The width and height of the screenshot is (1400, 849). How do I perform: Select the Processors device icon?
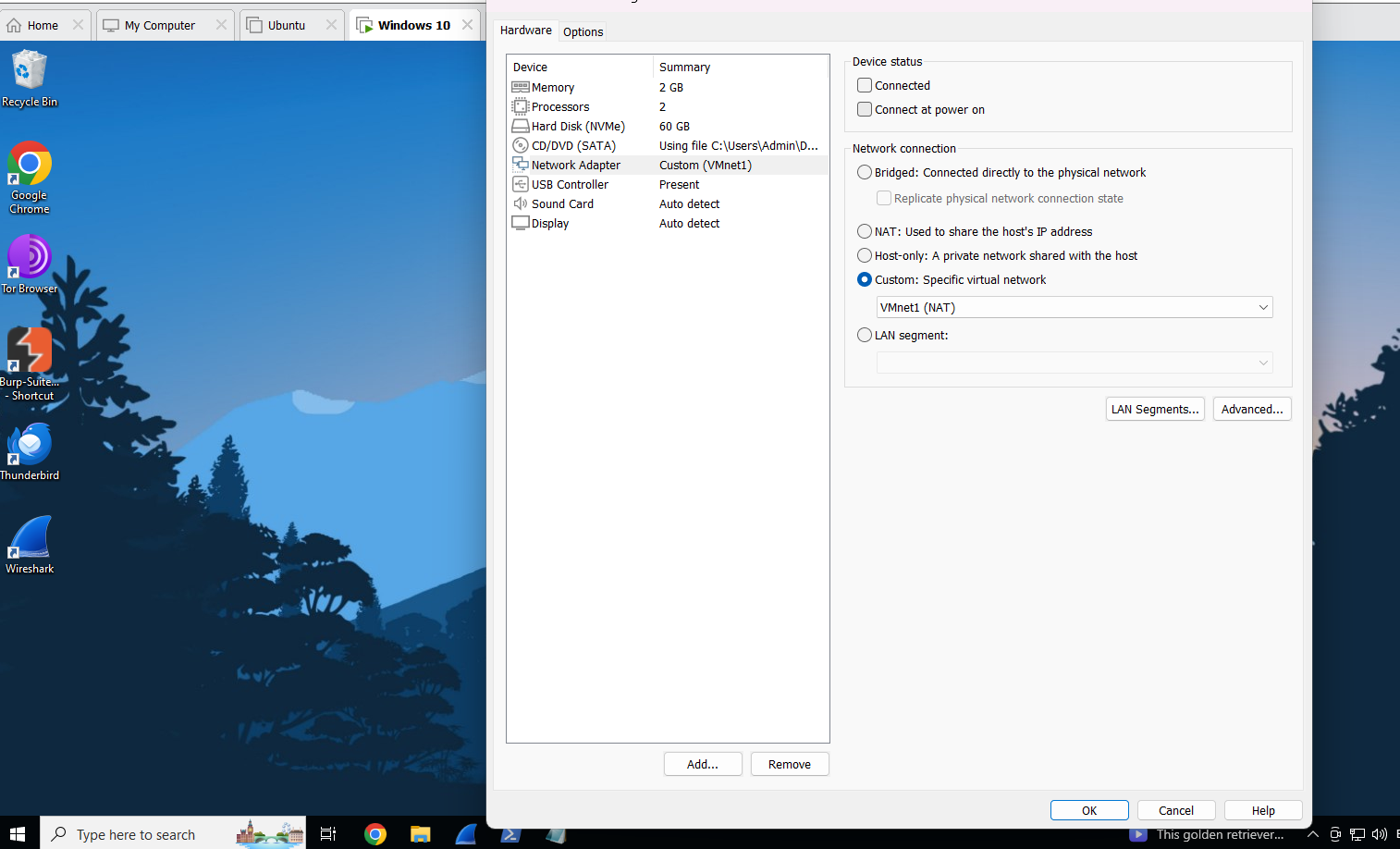(x=521, y=106)
